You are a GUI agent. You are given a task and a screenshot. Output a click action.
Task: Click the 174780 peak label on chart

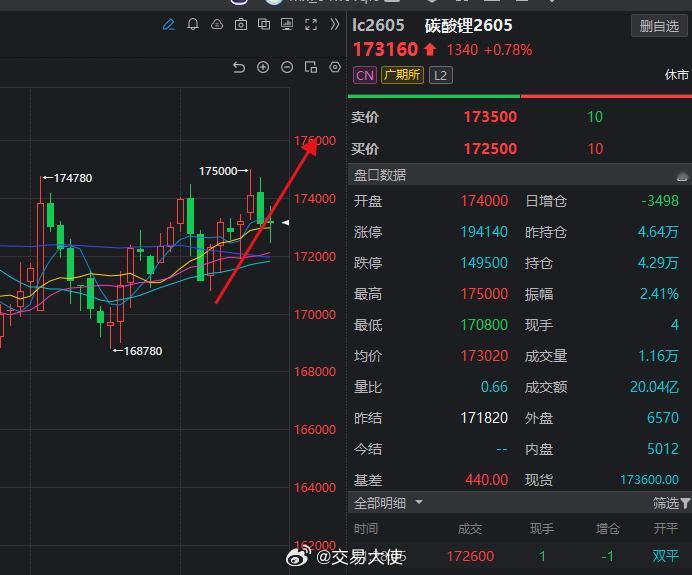(73, 178)
